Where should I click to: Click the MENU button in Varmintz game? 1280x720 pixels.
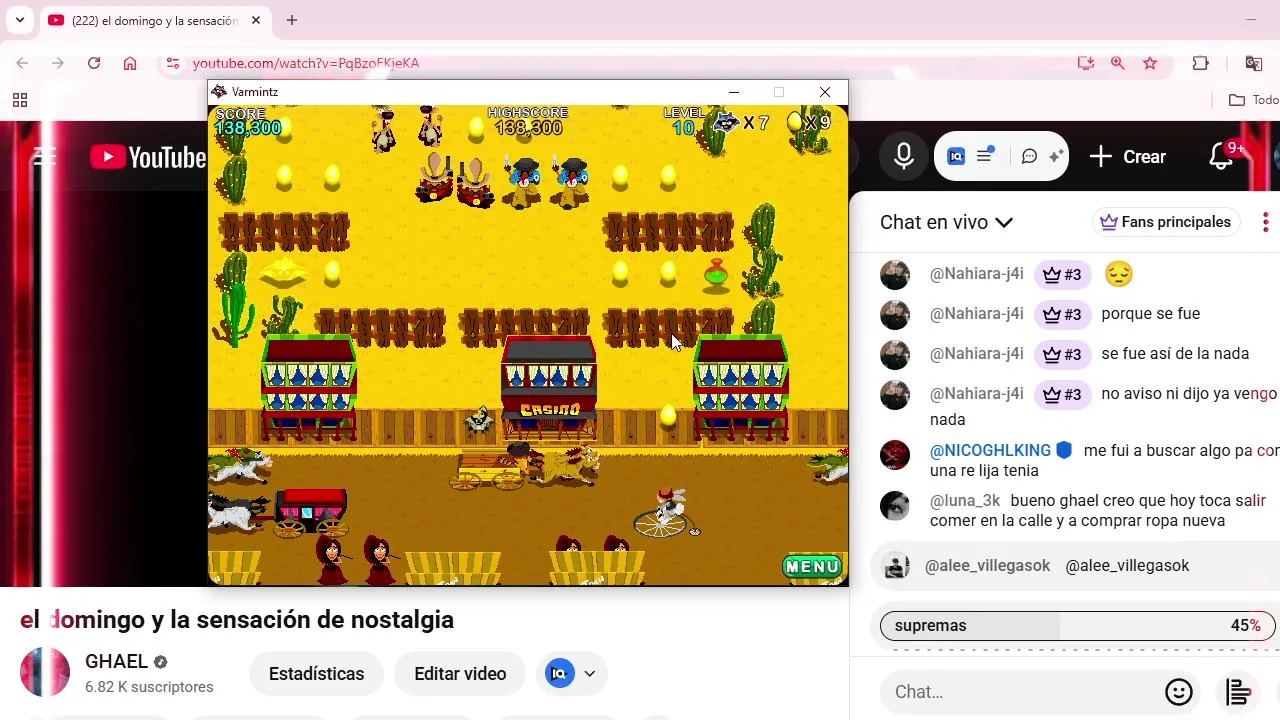[813, 567]
